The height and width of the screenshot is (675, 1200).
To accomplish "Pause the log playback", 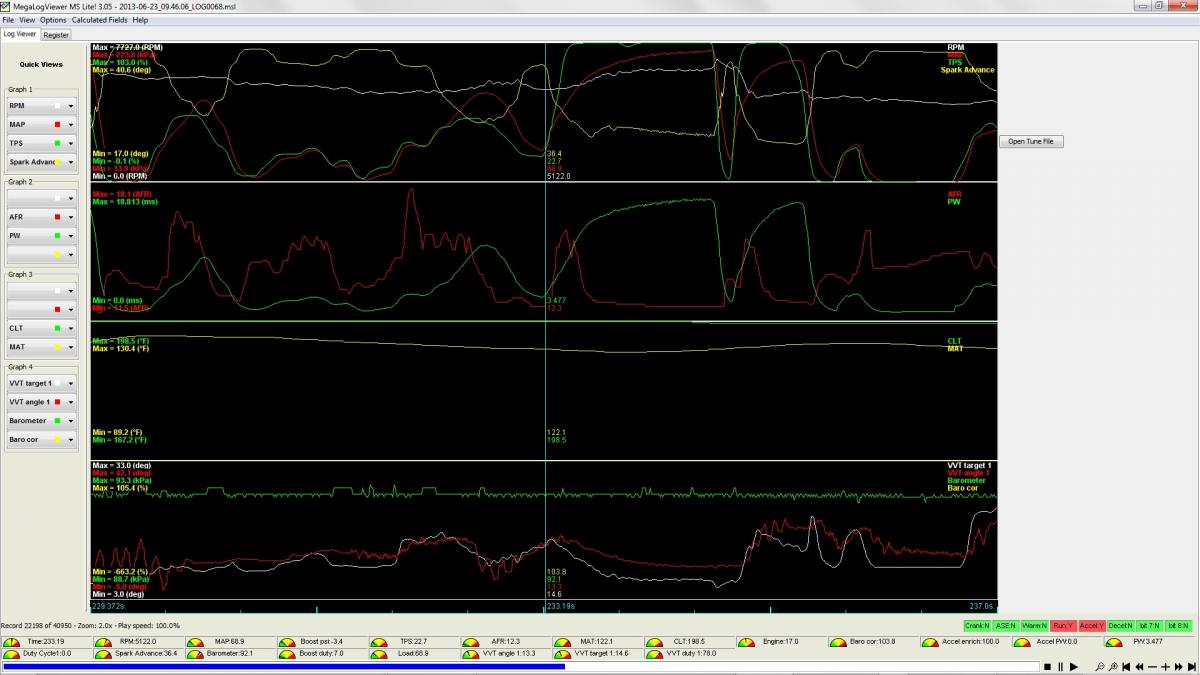I will [x=1060, y=666].
